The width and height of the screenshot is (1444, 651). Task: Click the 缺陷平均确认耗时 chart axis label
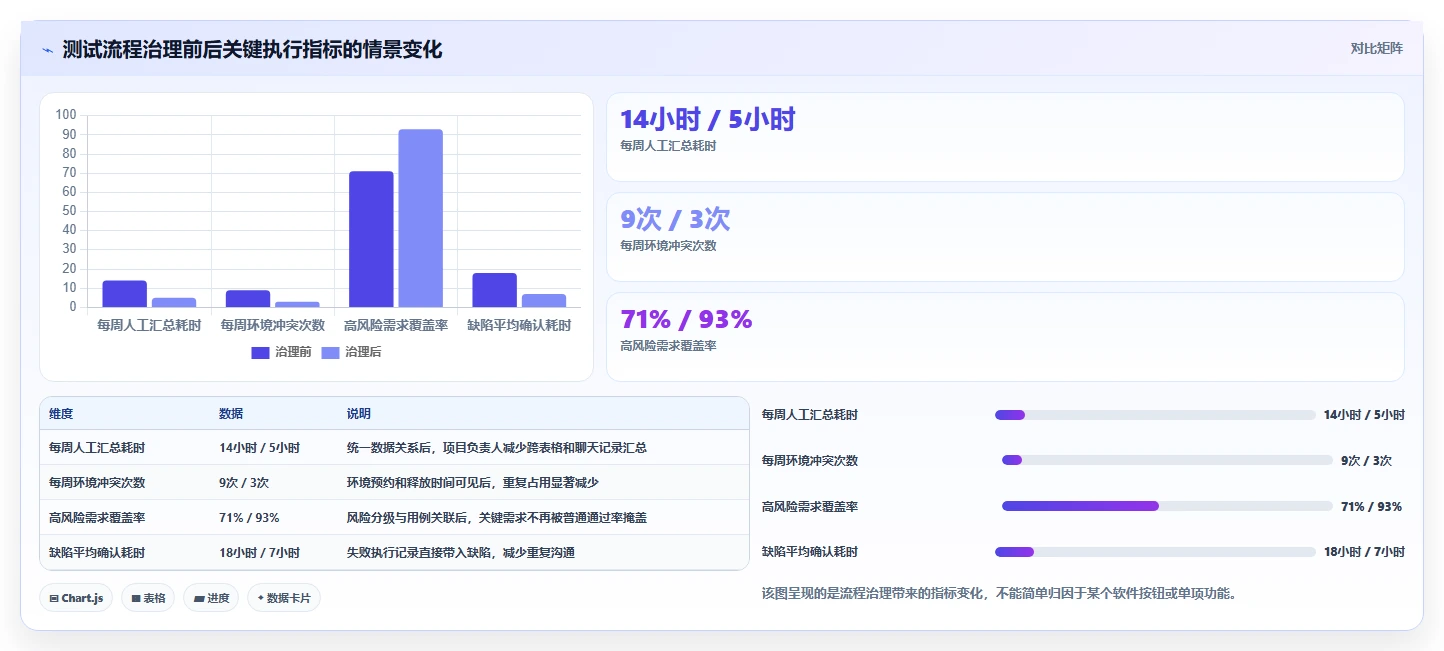pyautogui.click(x=519, y=325)
